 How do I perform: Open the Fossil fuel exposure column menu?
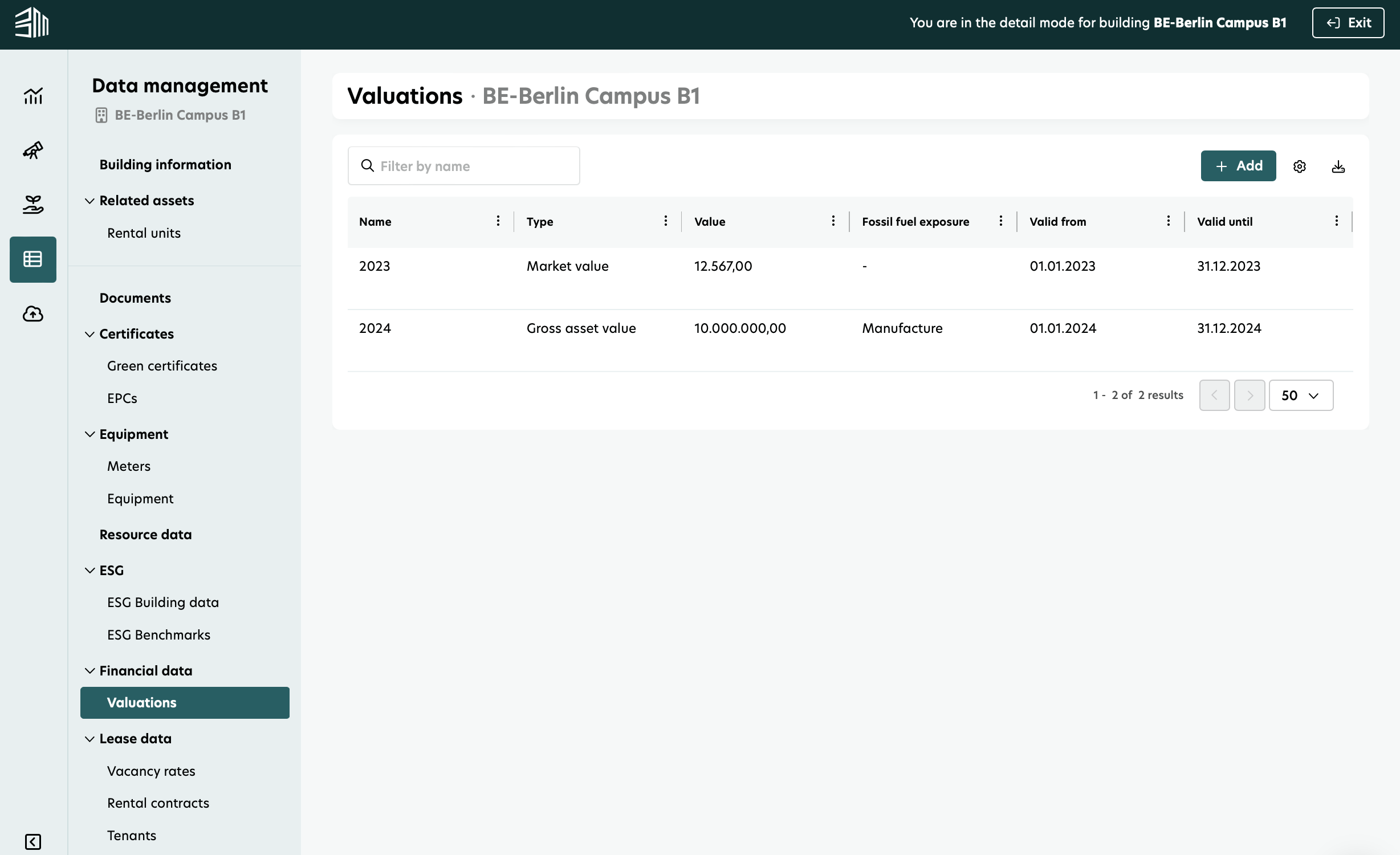1001,221
